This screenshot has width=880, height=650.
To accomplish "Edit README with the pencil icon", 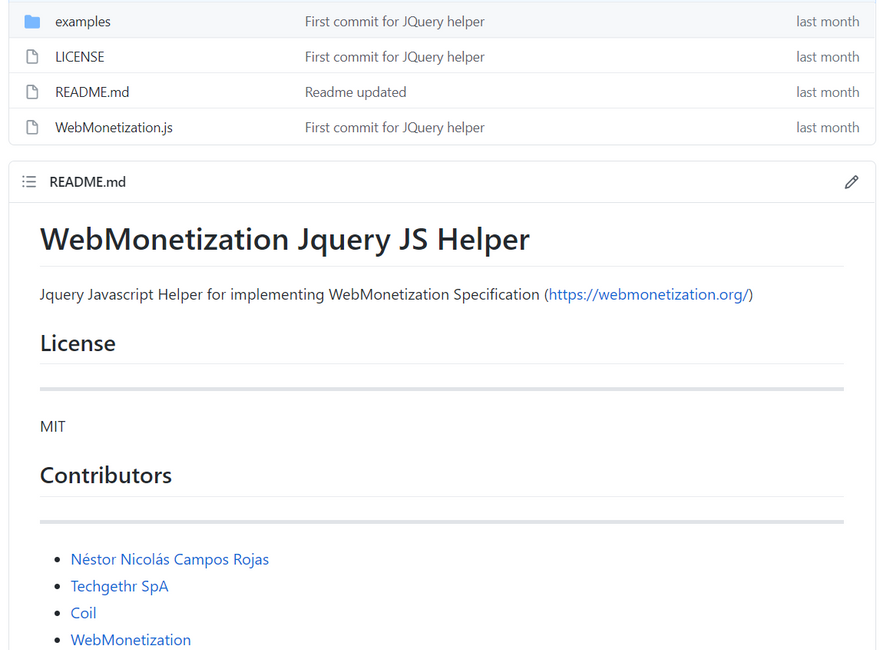I will (x=851, y=182).
